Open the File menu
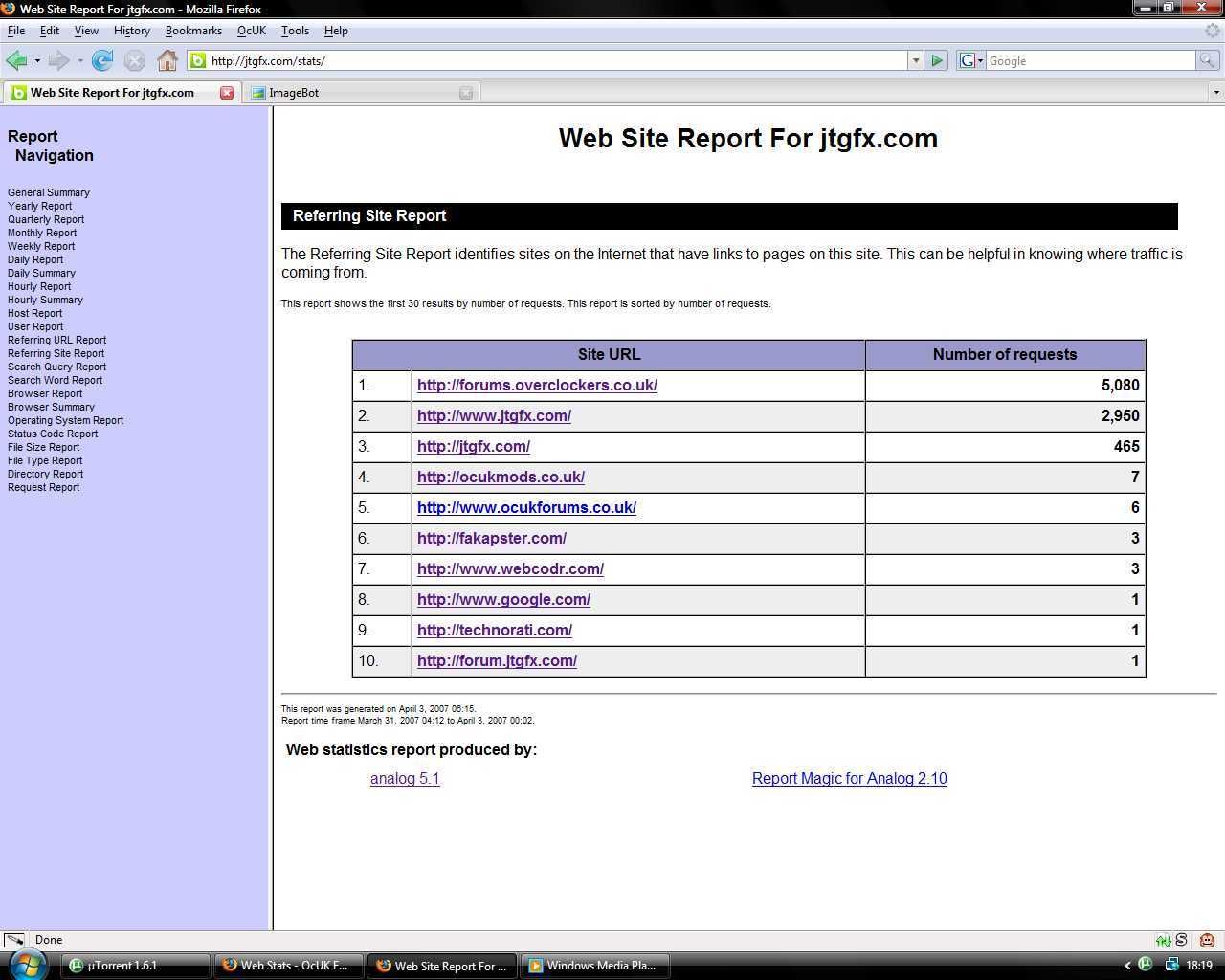The height and width of the screenshot is (980, 1225). 16,31
